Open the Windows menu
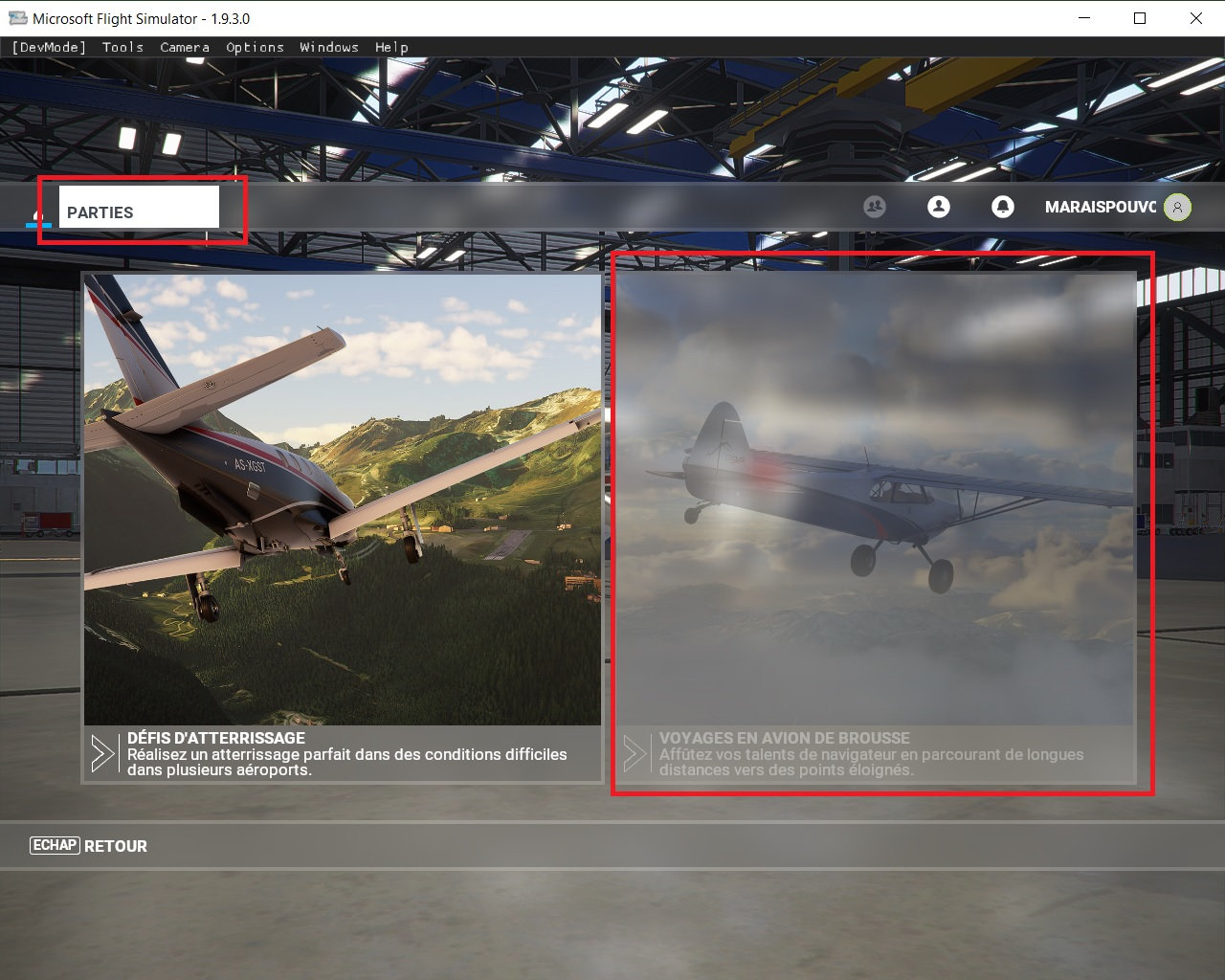Screen dimensions: 1225x980 click(x=329, y=47)
